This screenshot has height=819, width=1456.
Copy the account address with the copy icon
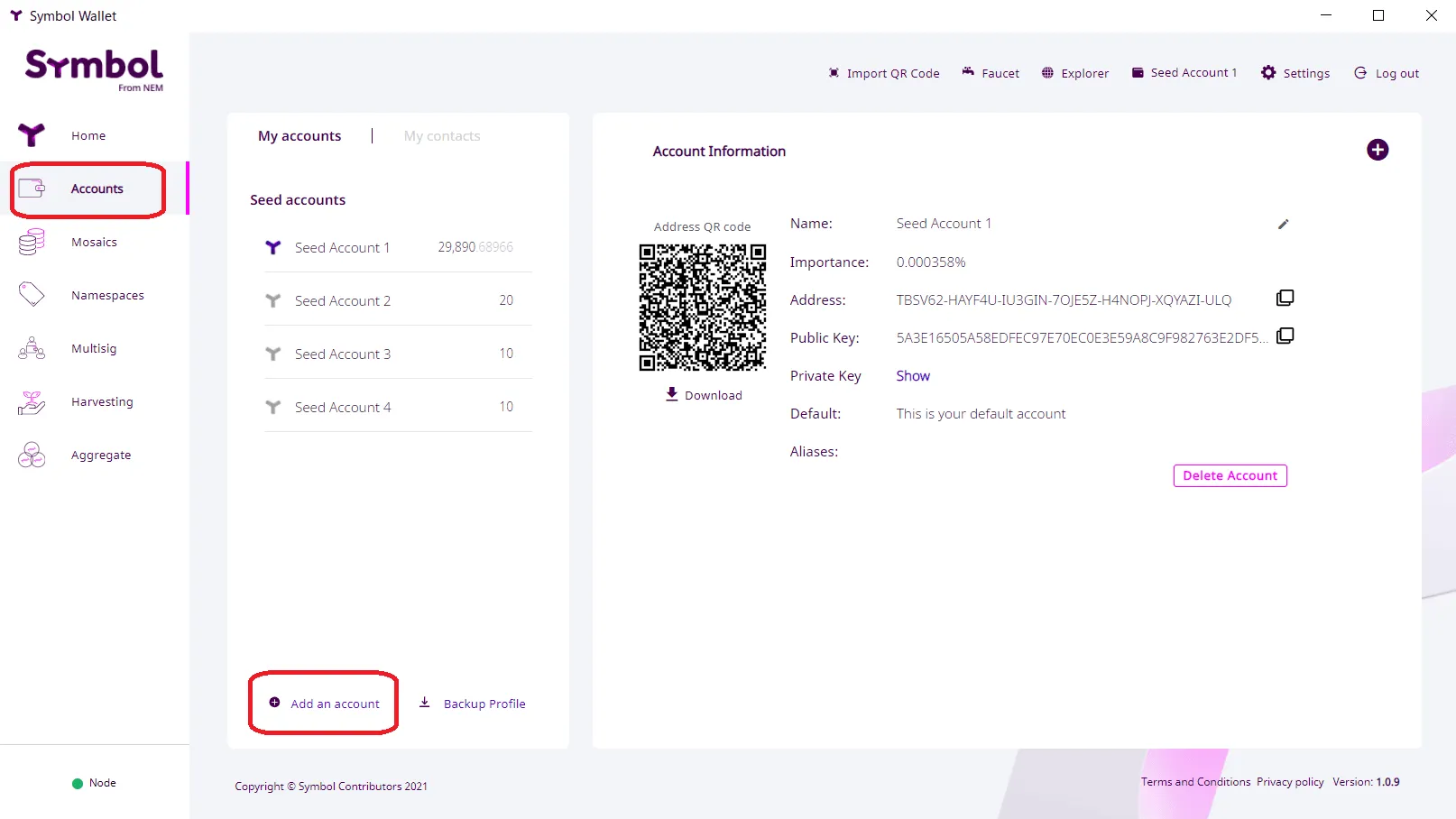[1285, 298]
